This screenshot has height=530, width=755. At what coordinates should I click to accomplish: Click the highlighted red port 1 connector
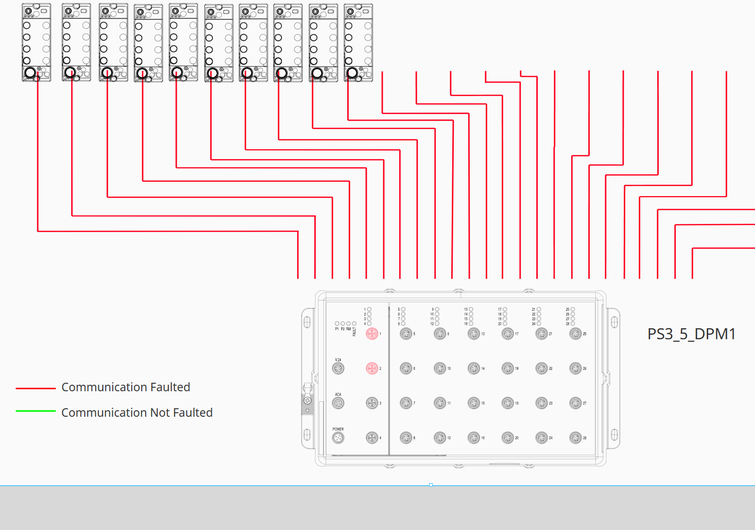tap(372, 334)
